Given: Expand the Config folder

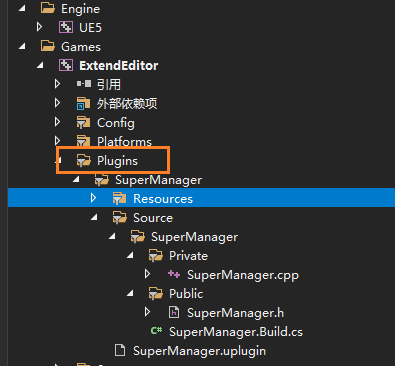Looking at the screenshot, I should pyautogui.click(x=57, y=122).
